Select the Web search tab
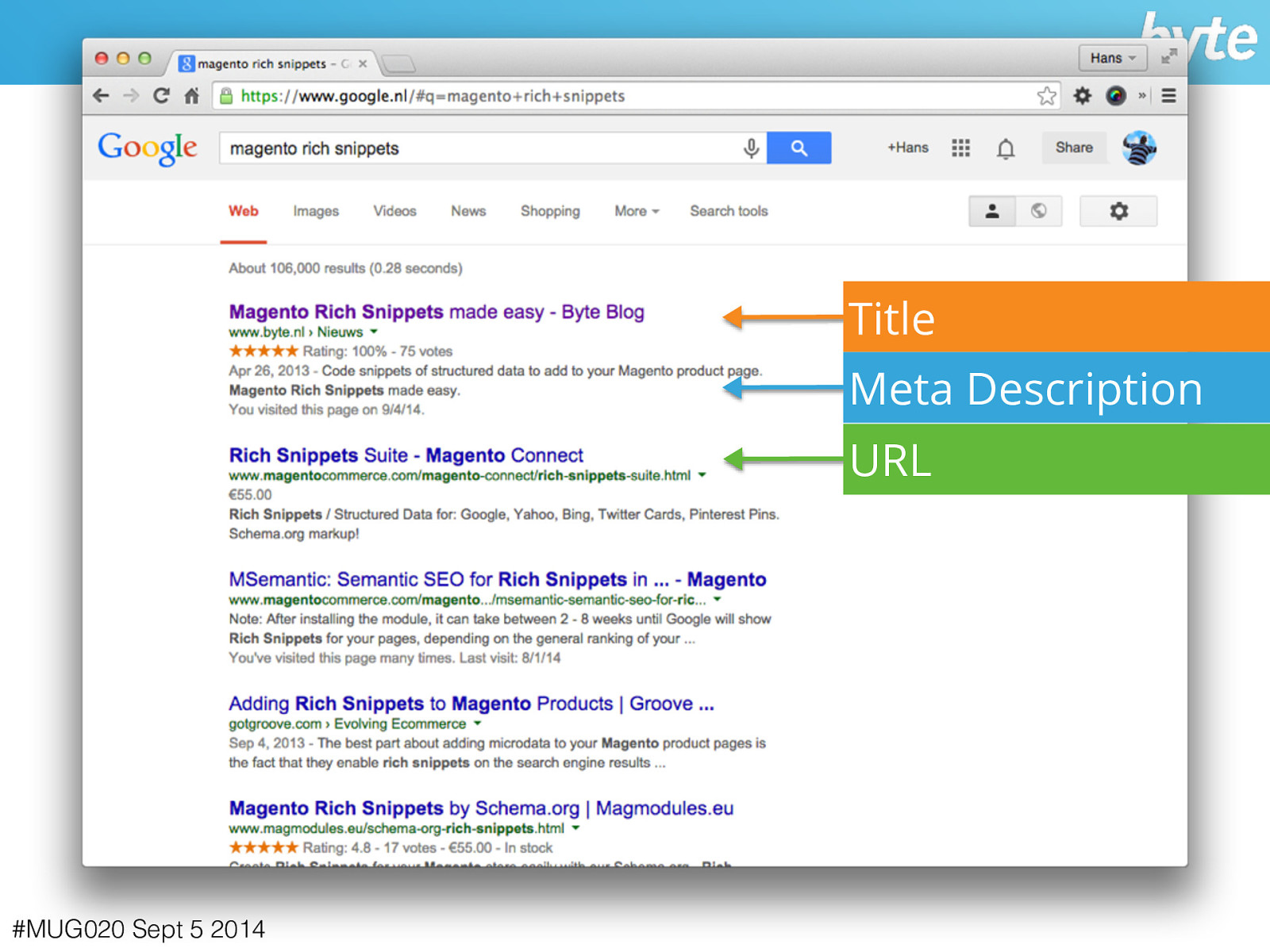1270x952 pixels. pos(244,211)
